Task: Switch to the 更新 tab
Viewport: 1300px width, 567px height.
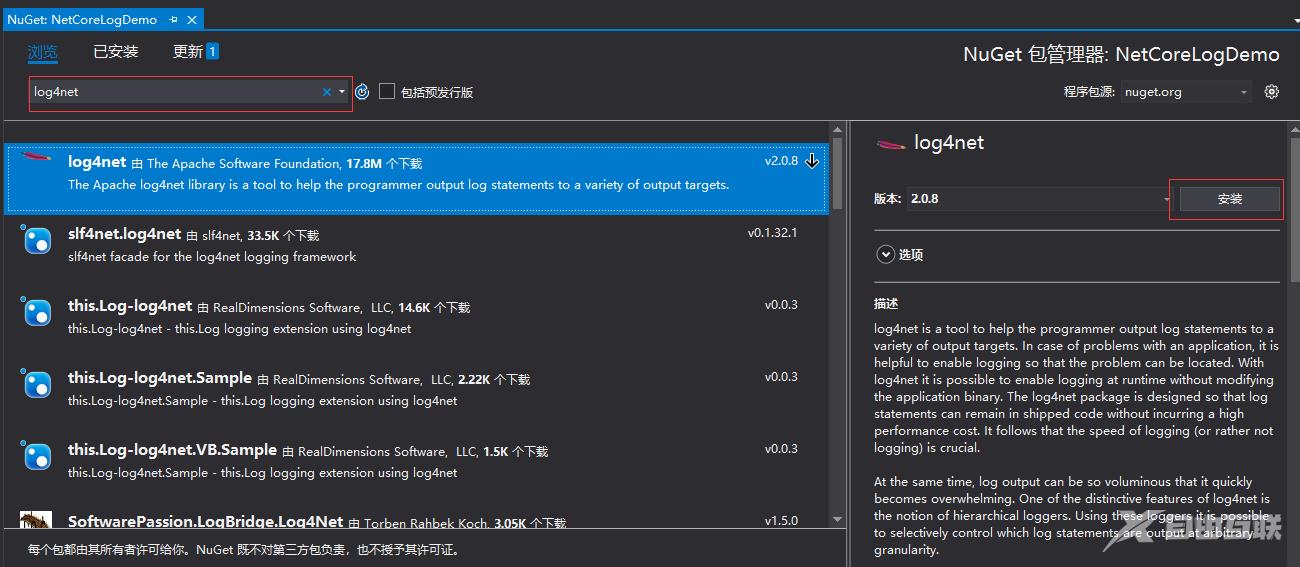Action: 188,52
